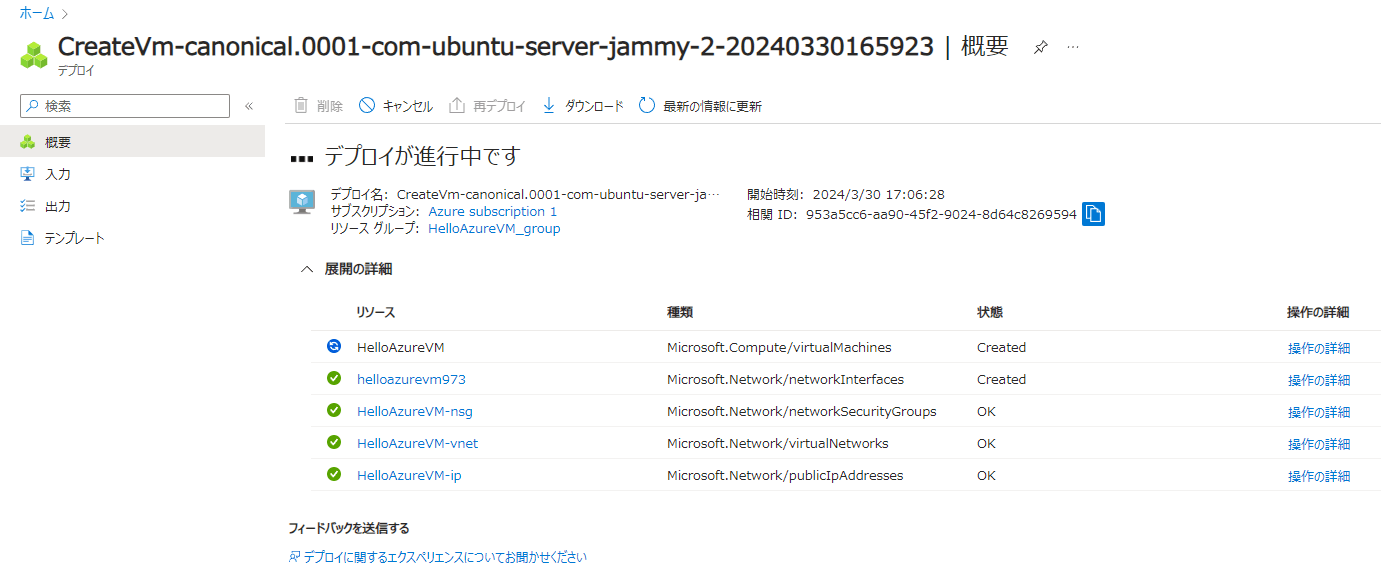
Task: Click the trash can delete icon
Action: [301, 106]
